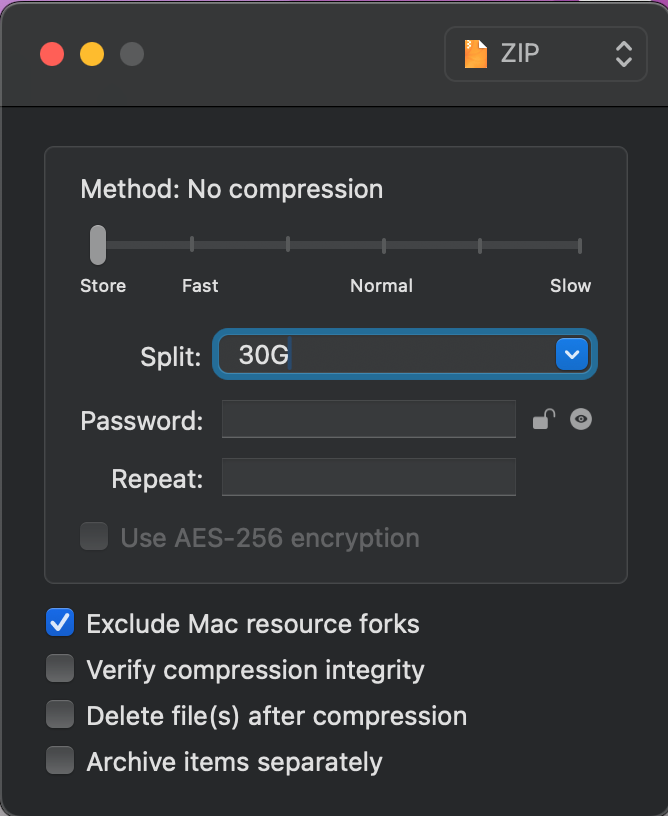
Task: Expand the Split size dropdown arrow
Action: coord(572,354)
